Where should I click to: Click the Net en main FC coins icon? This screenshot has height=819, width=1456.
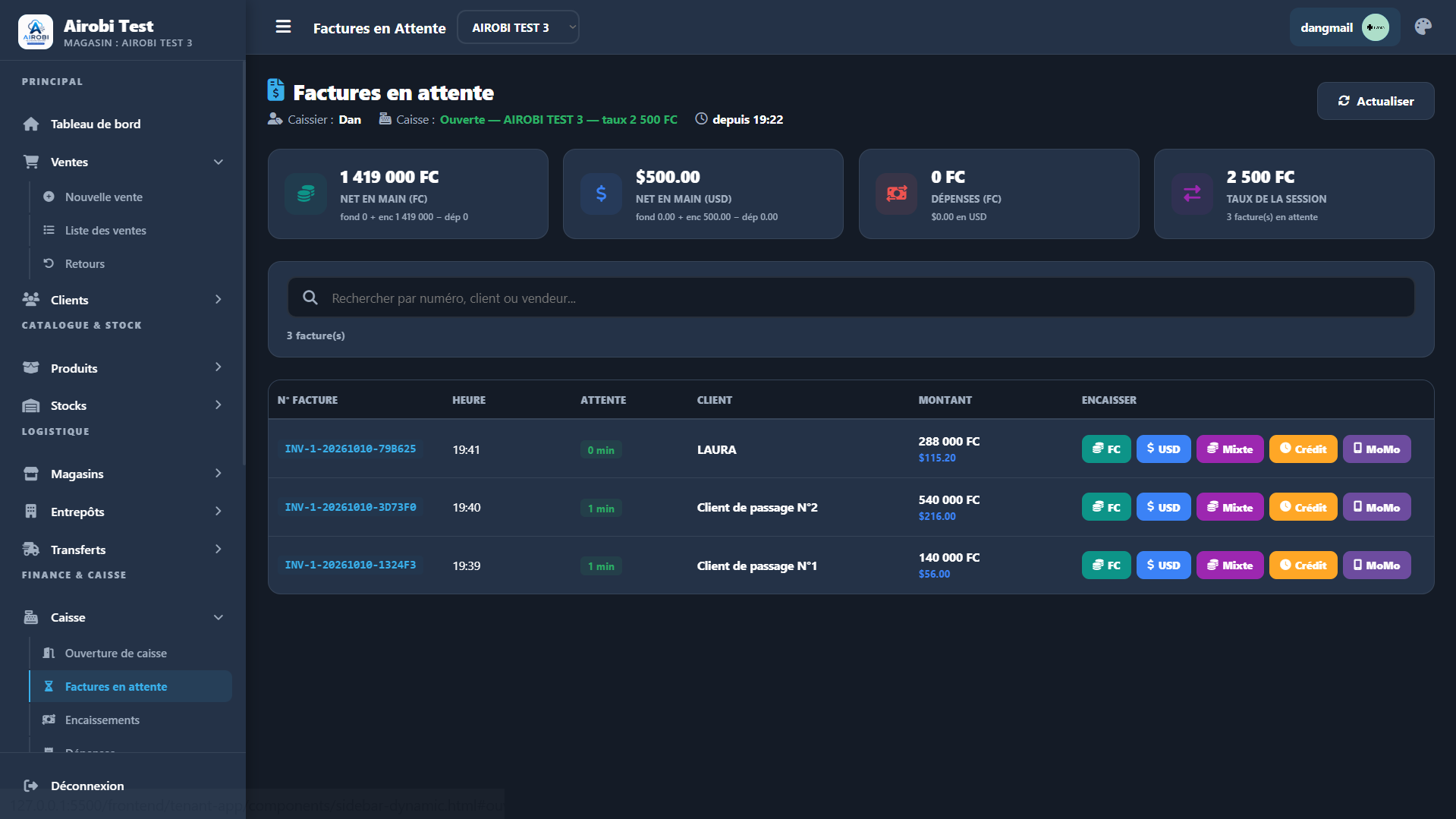(306, 194)
